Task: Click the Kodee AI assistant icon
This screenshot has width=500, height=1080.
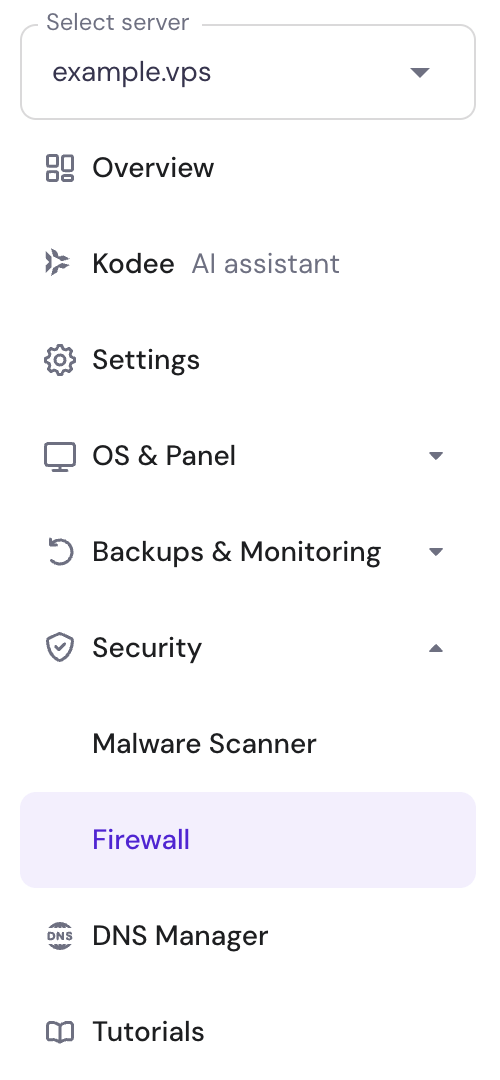Action: pos(58,264)
